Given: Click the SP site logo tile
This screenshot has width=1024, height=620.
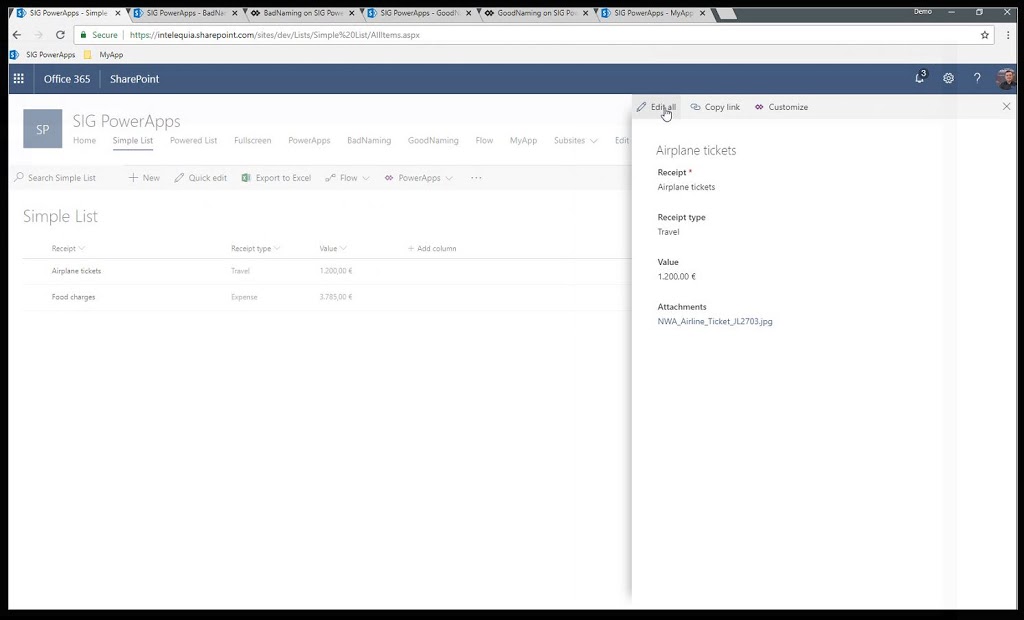Looking at the screenshot, I should 42,129.
